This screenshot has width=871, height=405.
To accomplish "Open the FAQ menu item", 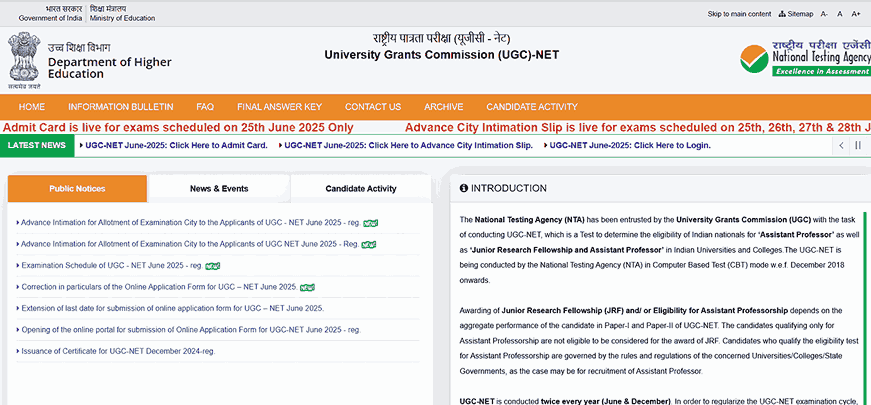I will coord(205,107).
